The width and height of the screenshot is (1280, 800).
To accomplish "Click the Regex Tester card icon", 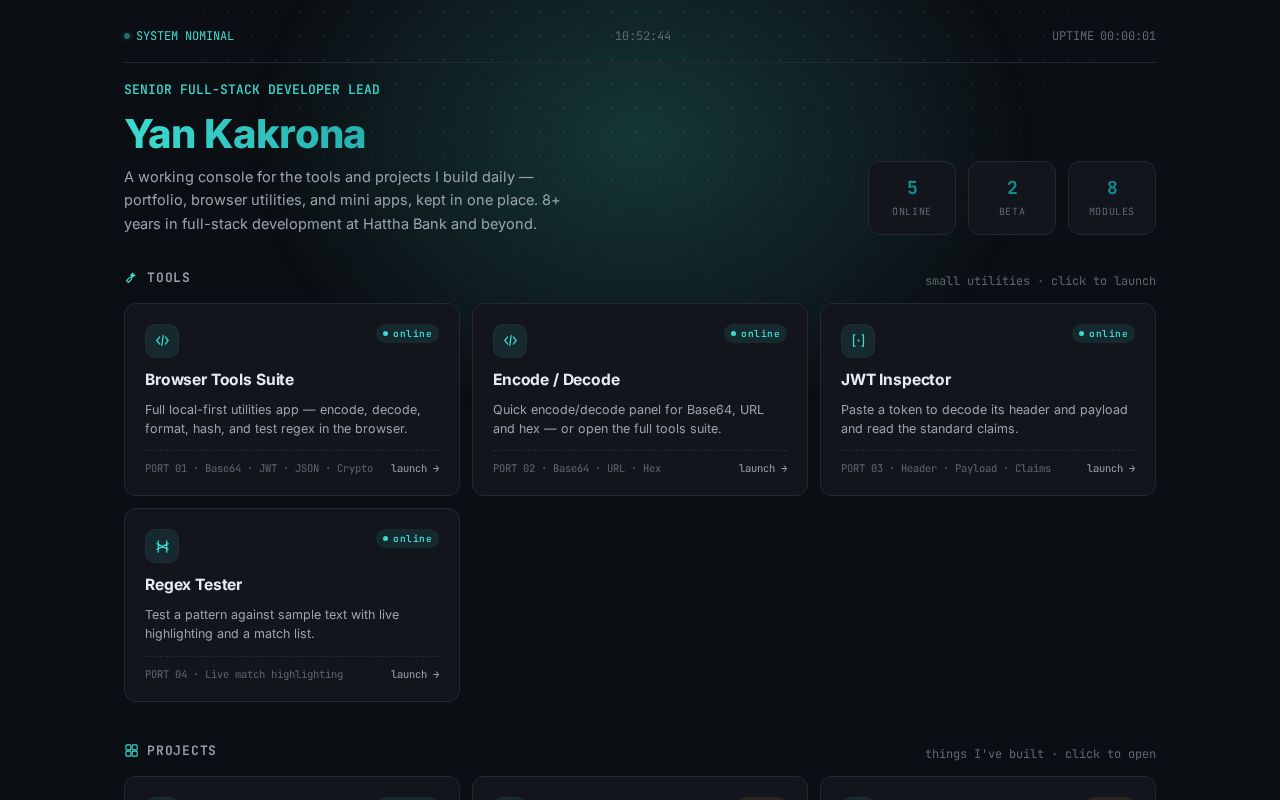I will click(x=162, y=546).
